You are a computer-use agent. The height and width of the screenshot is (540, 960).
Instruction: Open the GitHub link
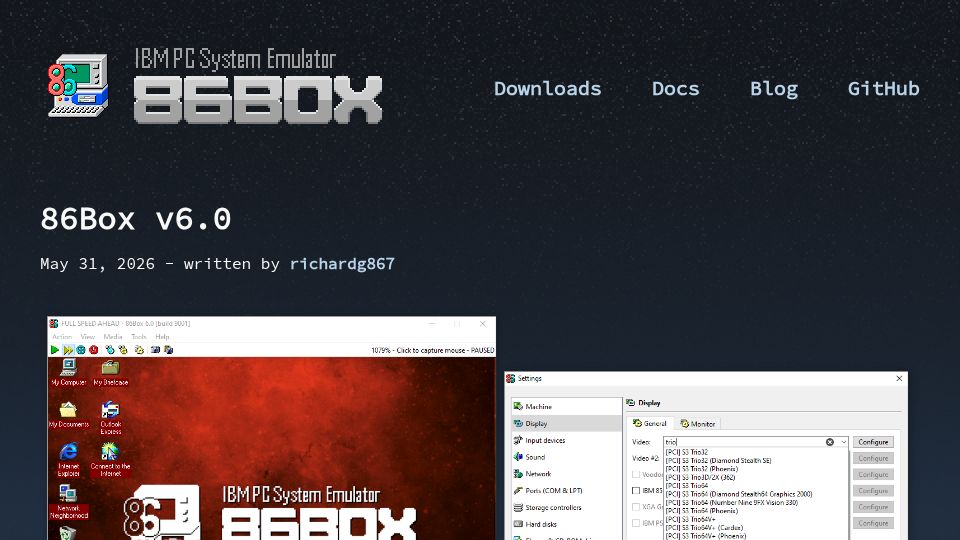883,89
